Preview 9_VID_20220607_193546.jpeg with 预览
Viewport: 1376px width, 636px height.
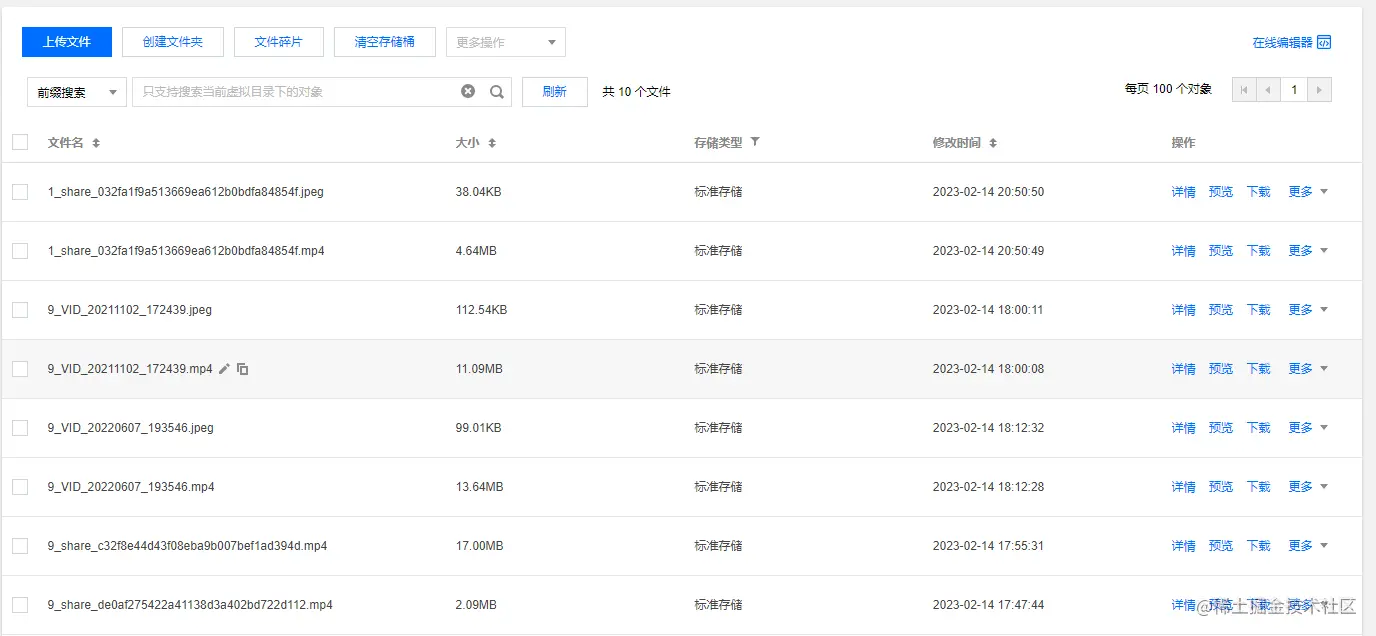tap(1221, 428)
